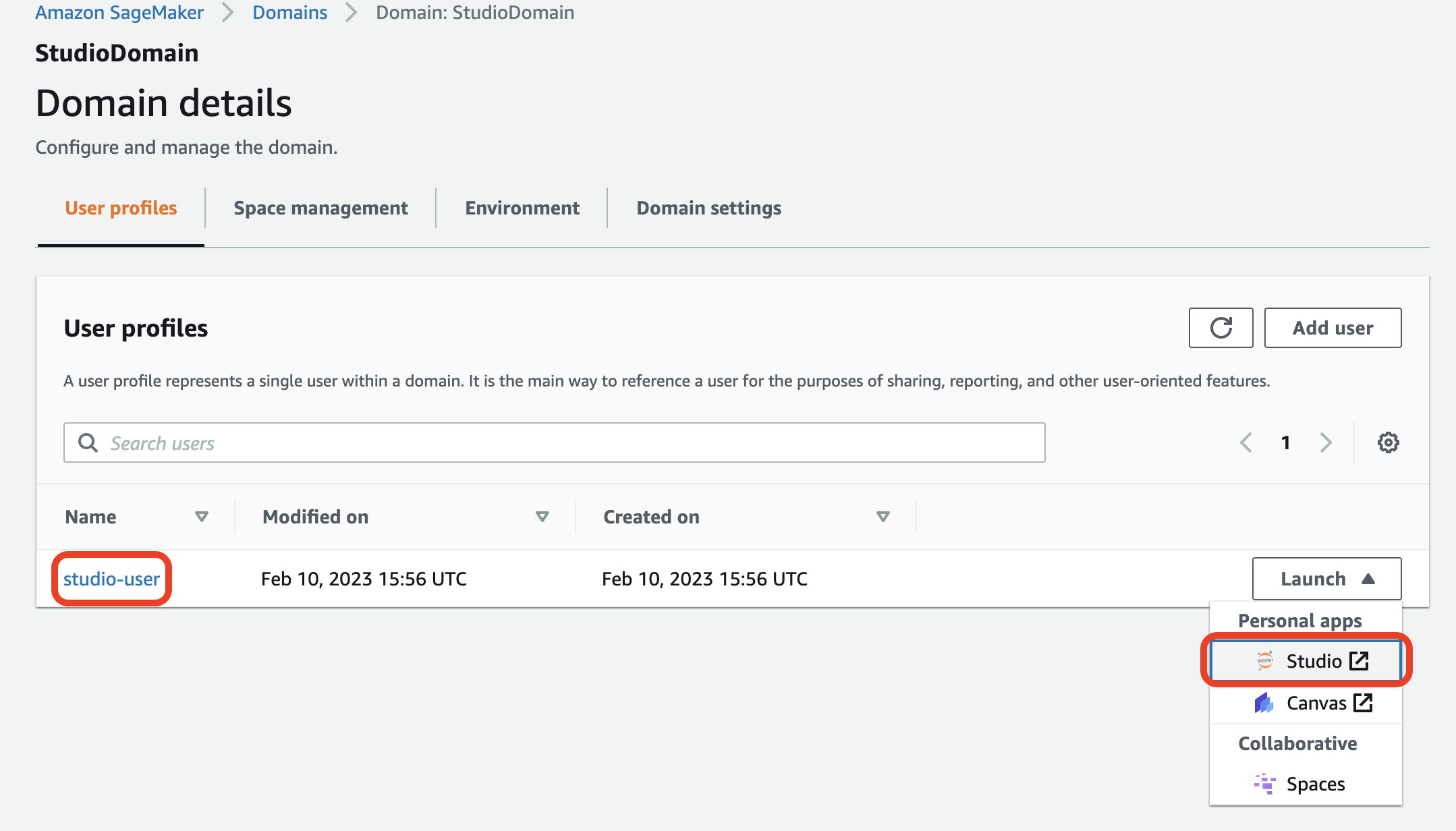Open Spaces under Collaborative
1456x831 pixels.
1306,784
